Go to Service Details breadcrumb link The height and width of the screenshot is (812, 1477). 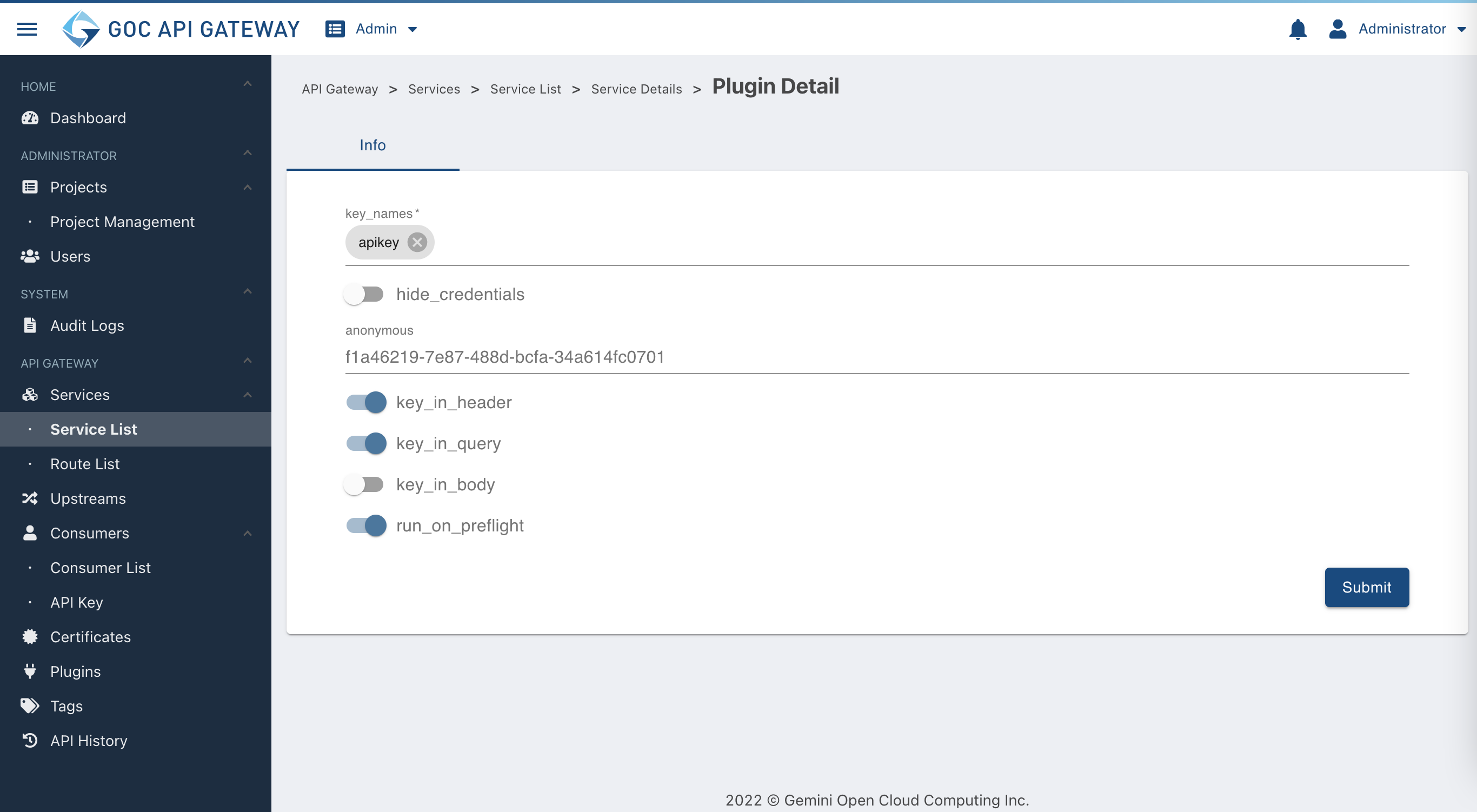pos(636,89)
